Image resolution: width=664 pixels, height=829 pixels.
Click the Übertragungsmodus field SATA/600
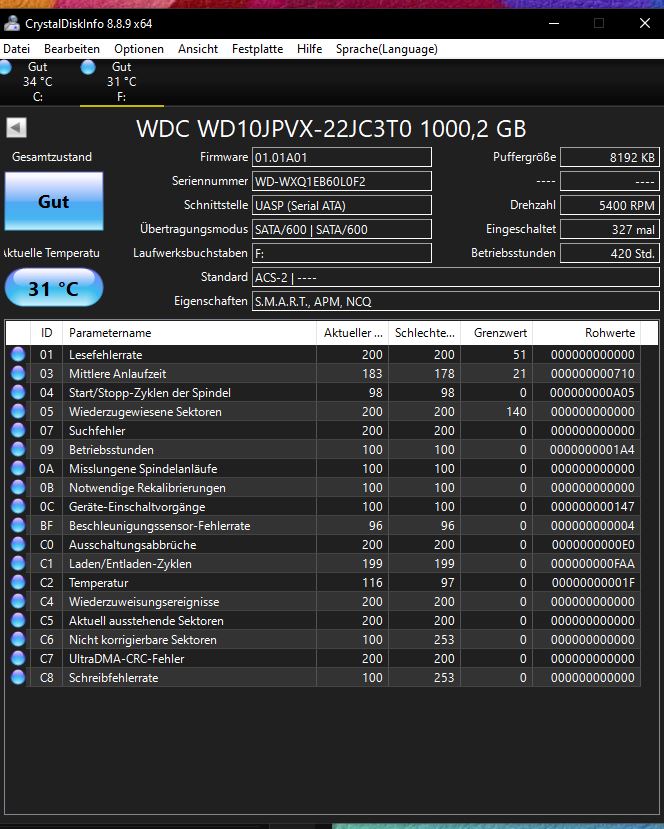(x=342, y=229)
